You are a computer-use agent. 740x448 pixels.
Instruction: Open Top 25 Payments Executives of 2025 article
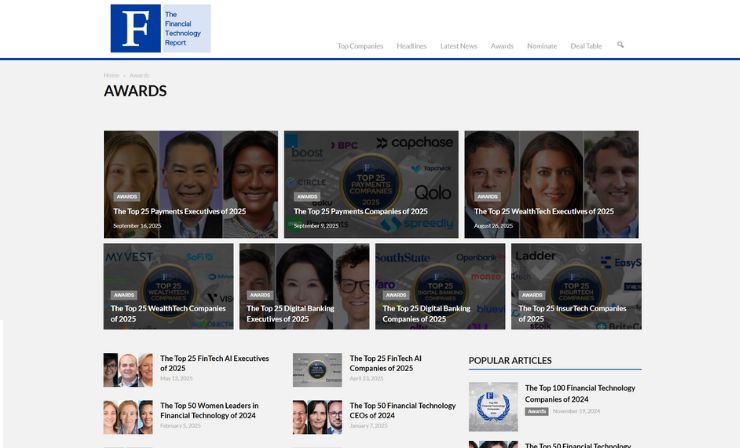(180, 211)
